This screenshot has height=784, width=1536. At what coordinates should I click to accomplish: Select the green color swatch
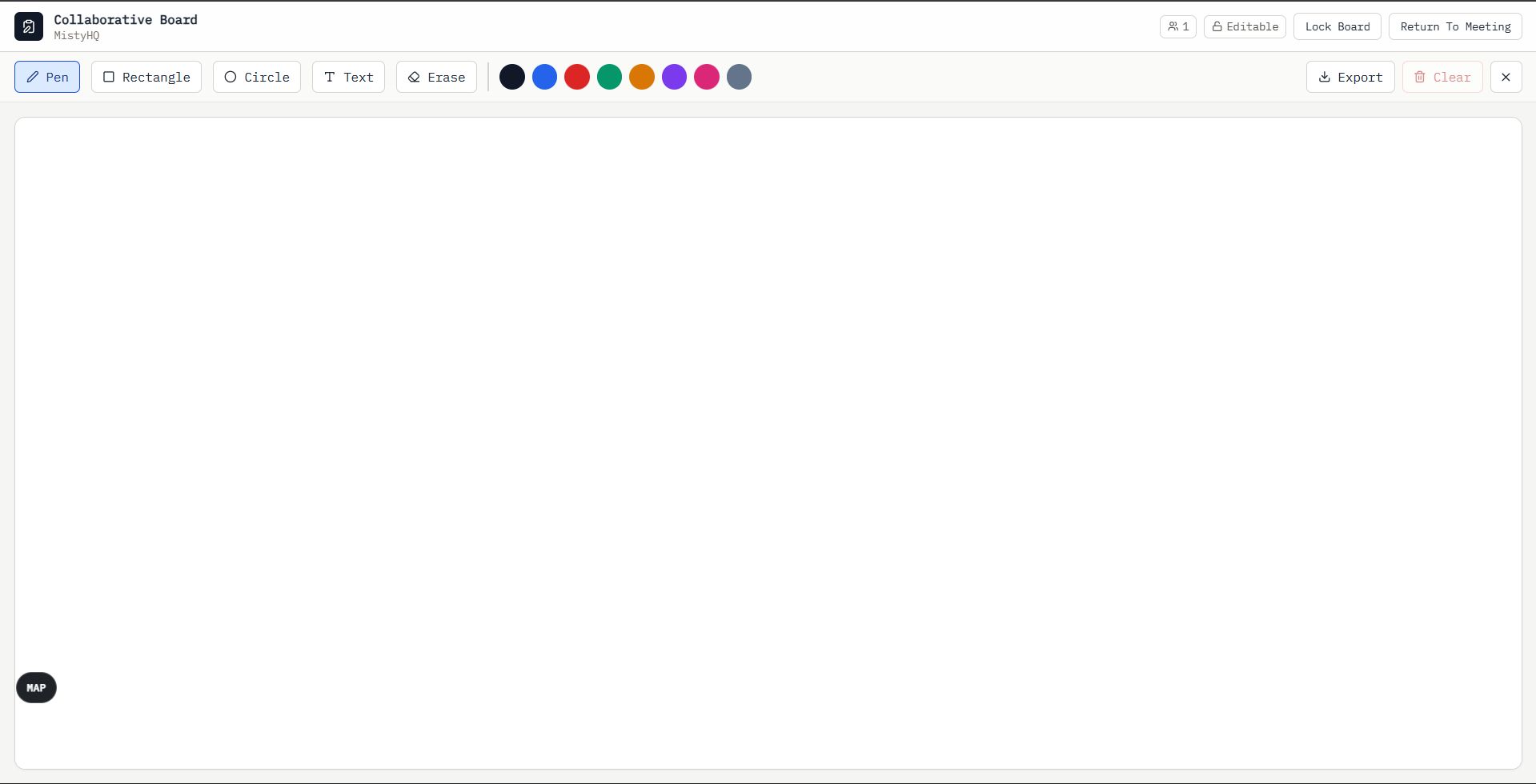(x=609, y=77)
